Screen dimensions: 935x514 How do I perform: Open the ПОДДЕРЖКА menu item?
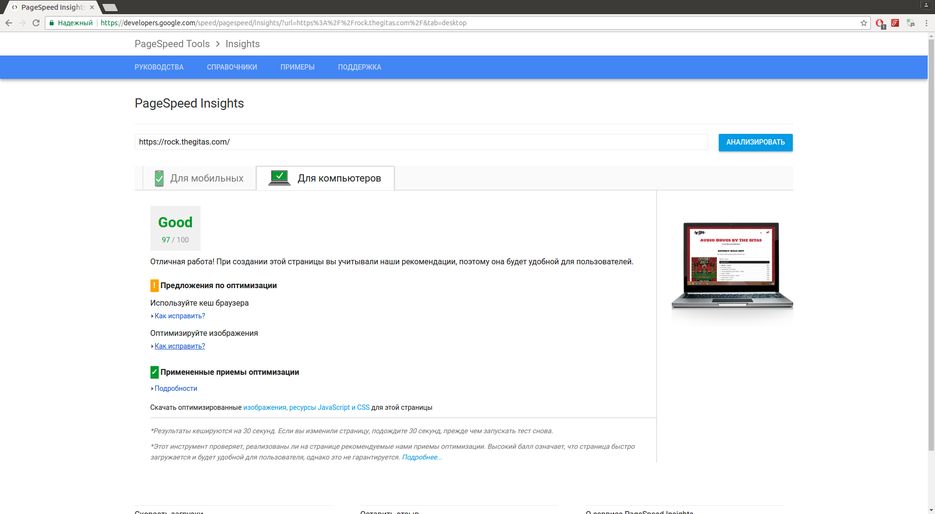click(359, 67)
